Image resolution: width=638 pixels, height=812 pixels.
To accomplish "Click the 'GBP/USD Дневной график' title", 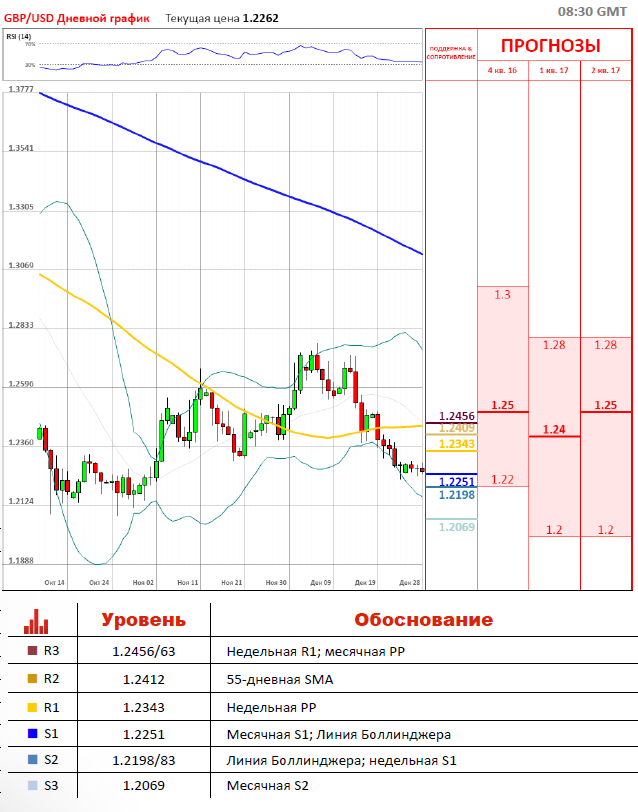I will tap(76, 17).
